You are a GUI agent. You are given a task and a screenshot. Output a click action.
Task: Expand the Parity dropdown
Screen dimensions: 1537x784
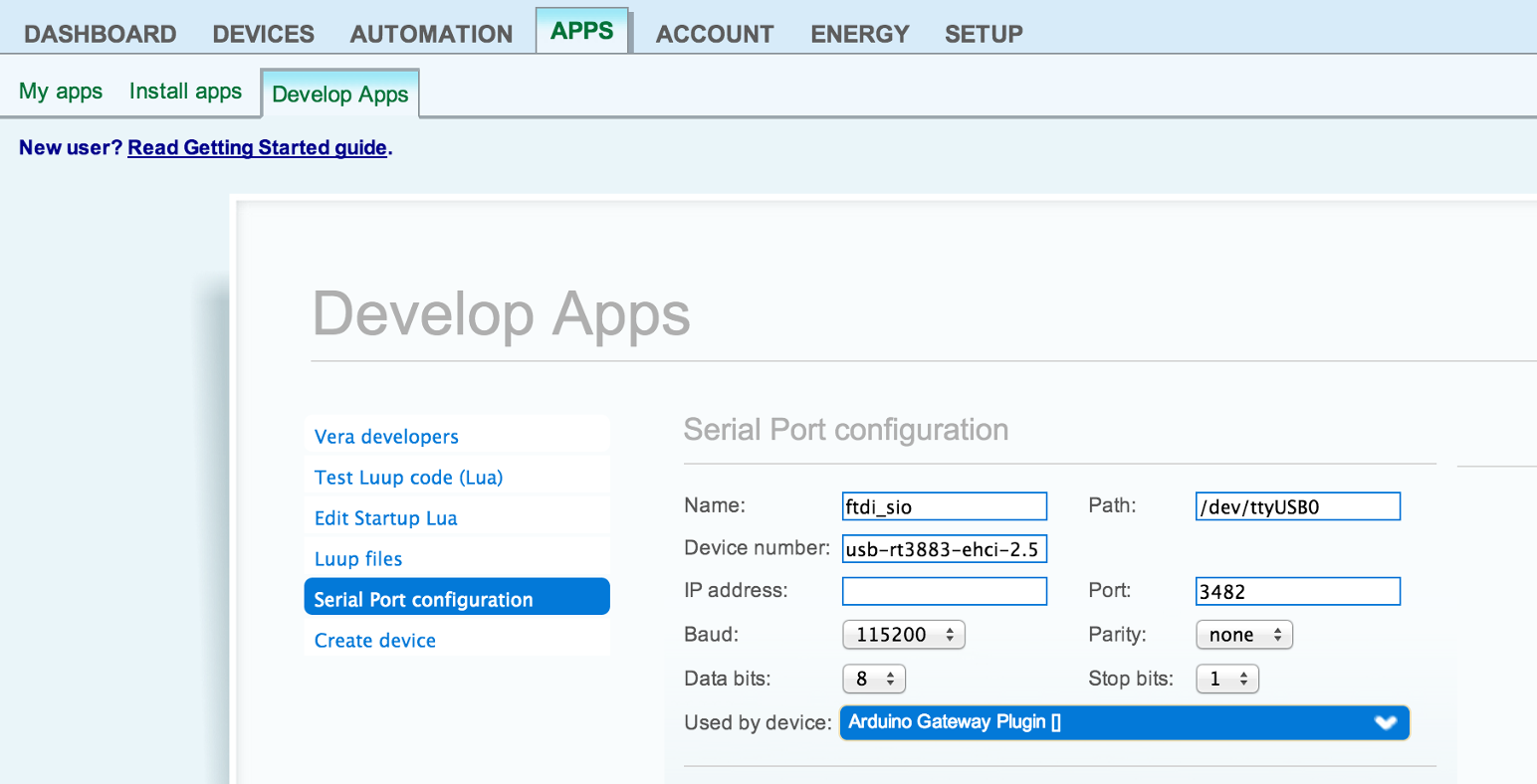click(1243, 635)
